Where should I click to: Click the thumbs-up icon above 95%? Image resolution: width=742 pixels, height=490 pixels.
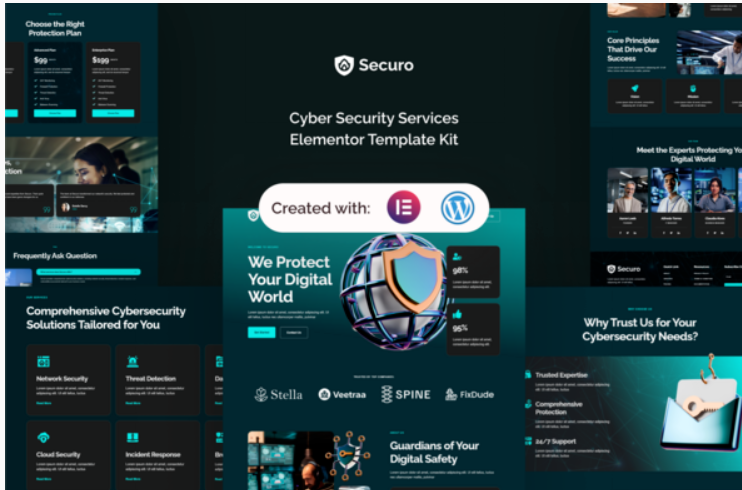coord(457,314)
